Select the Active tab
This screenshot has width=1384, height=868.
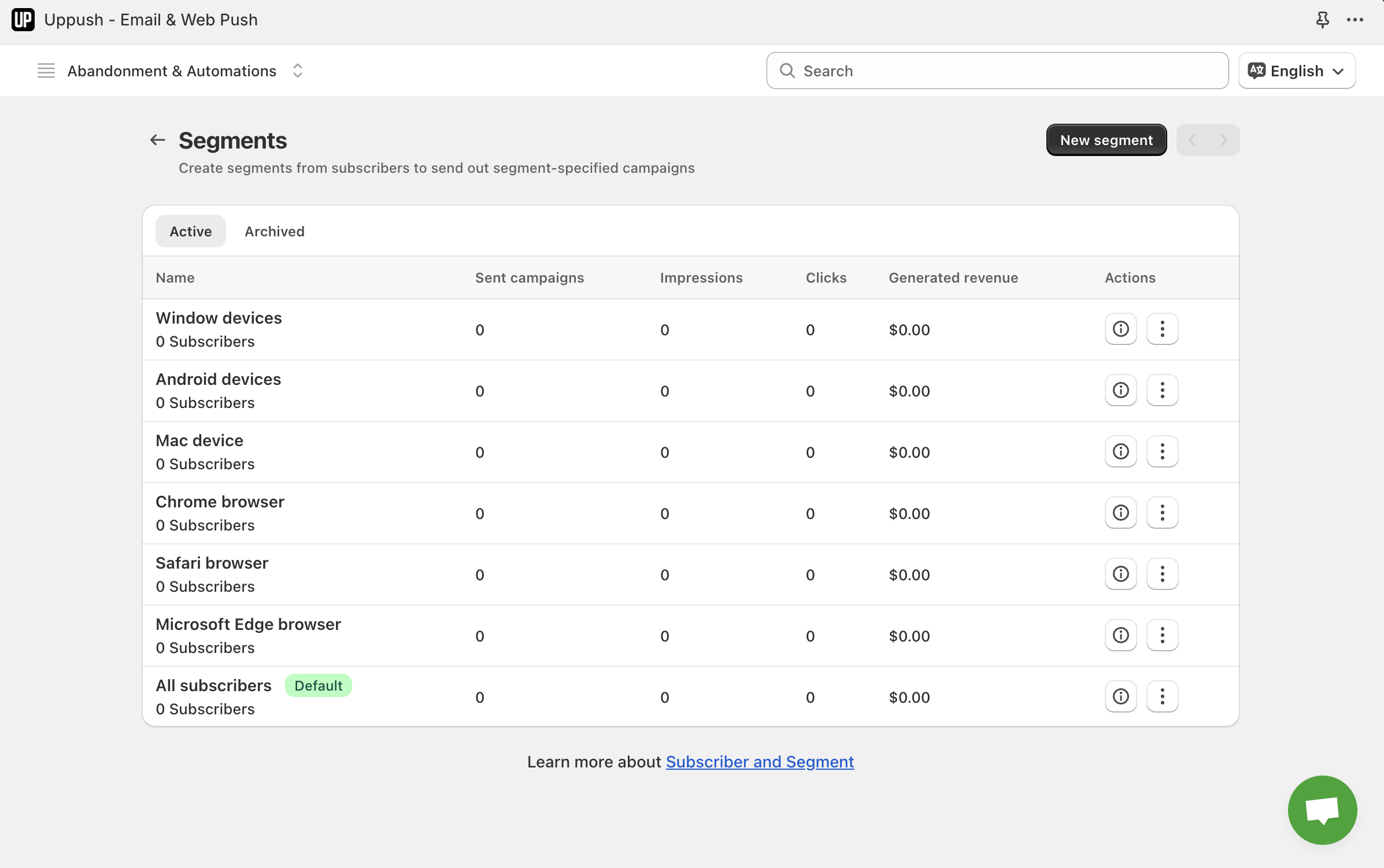point(191,231)
